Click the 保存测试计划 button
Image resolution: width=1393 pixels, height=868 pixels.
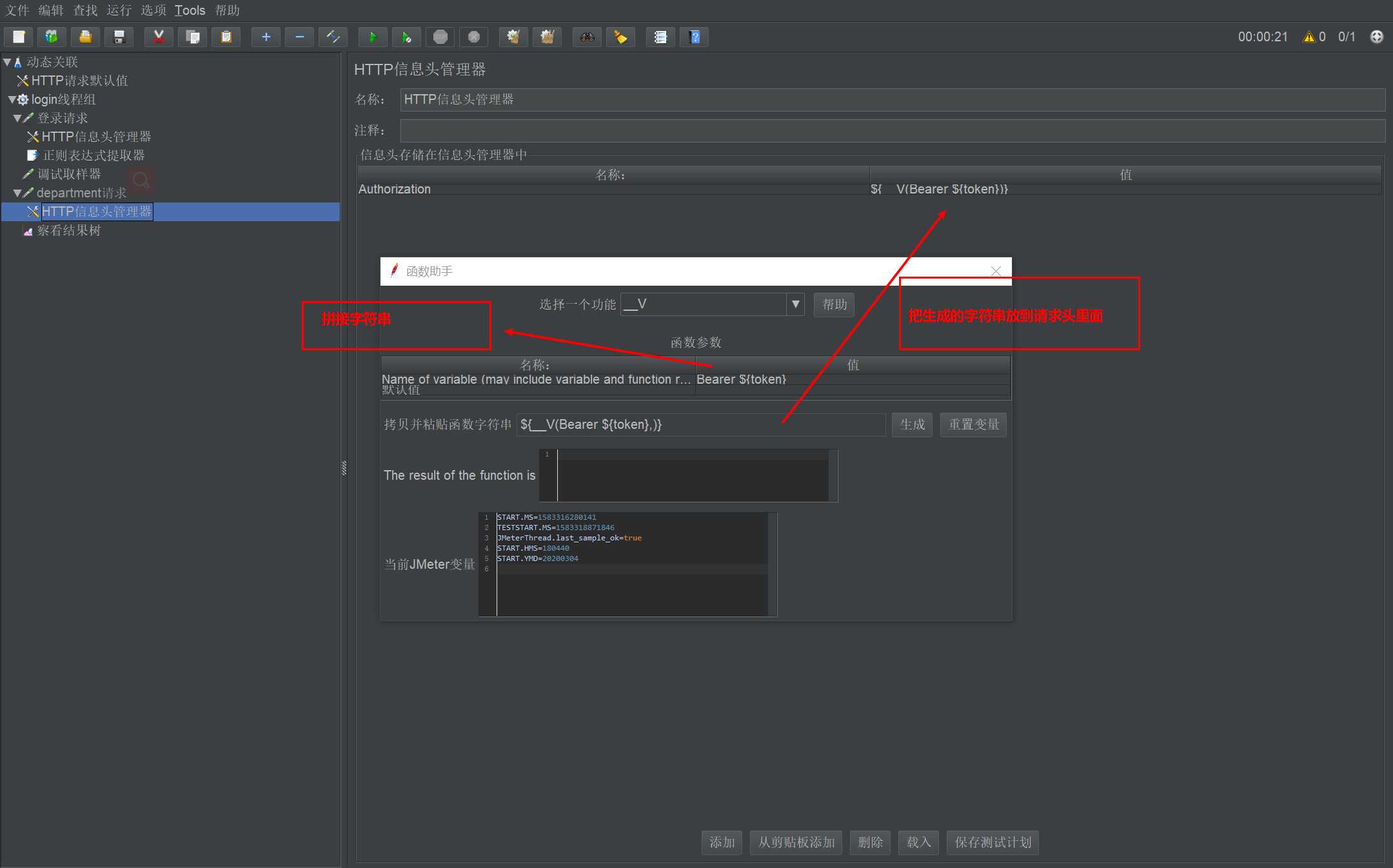click(x=993, y=842)
